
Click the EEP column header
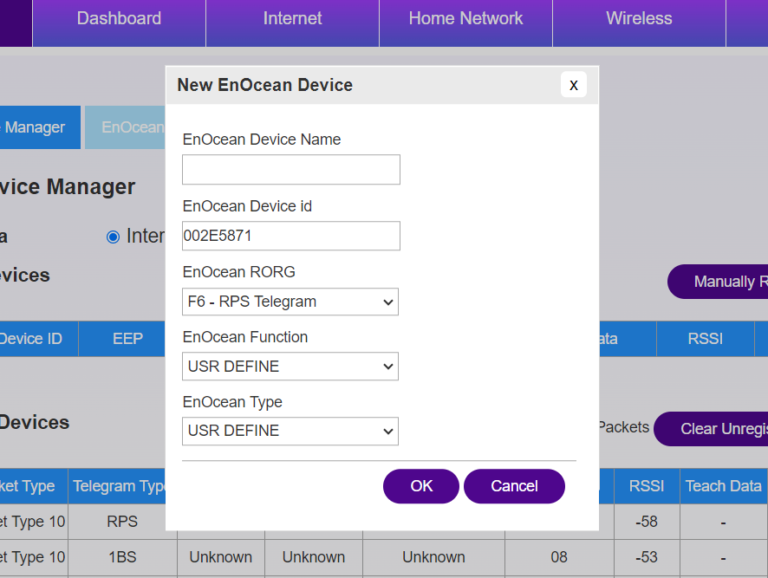tap(128, 339)
